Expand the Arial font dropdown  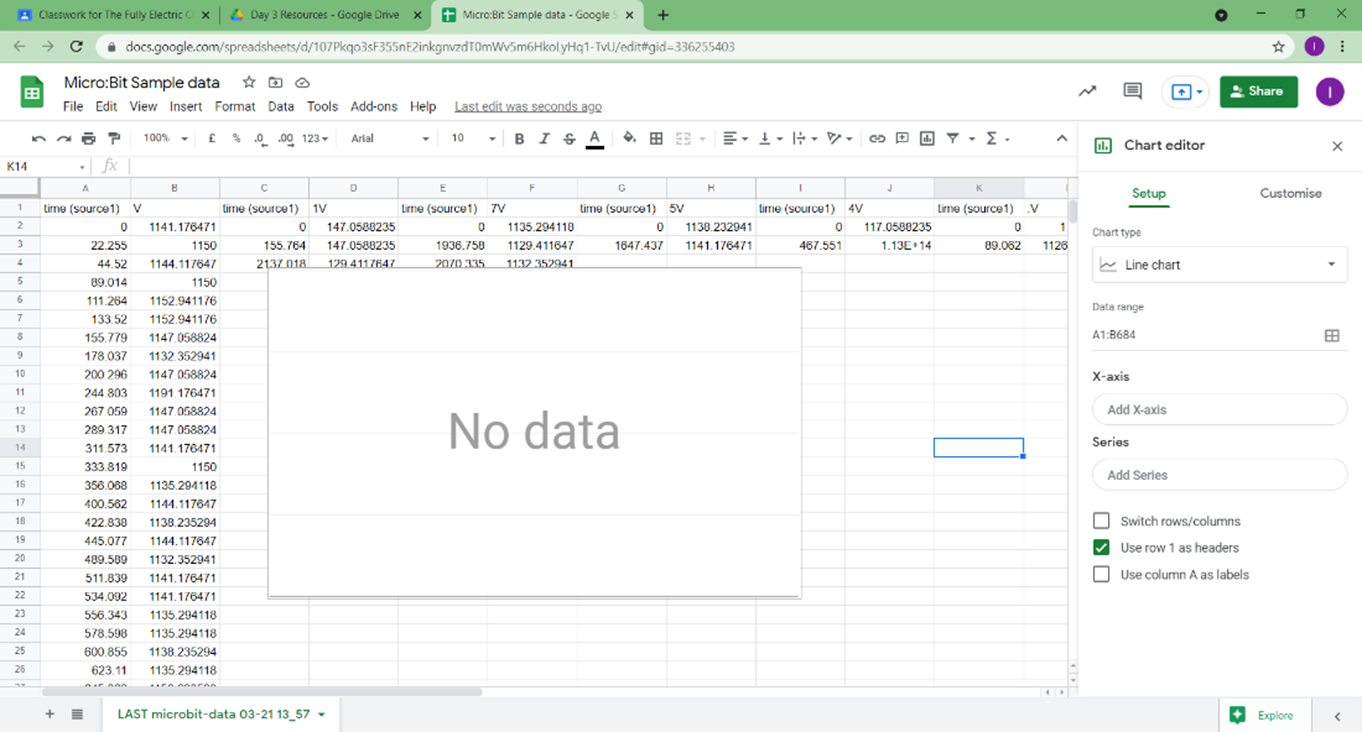tap(390, 139)
